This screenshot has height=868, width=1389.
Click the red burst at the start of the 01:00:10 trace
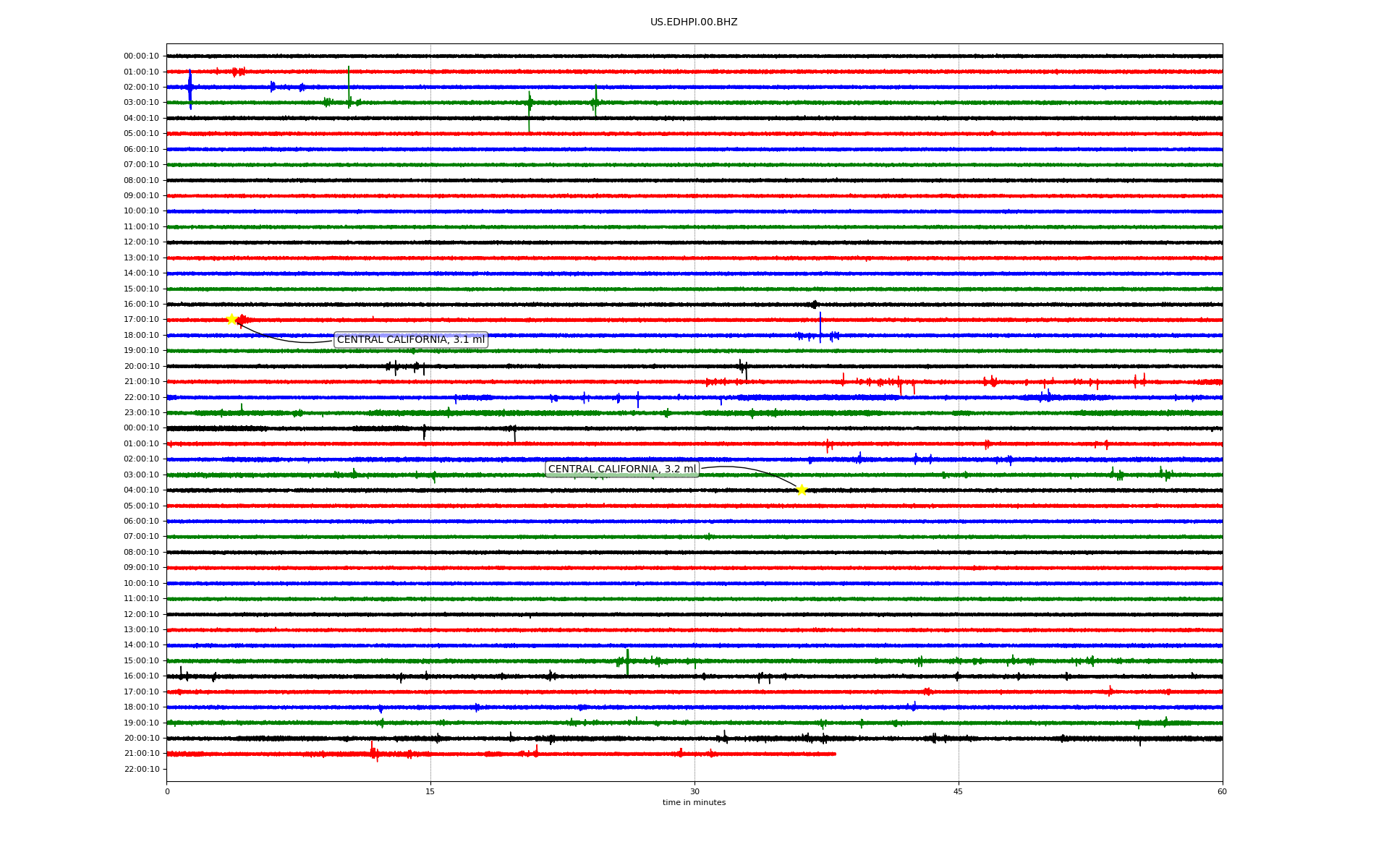(237, 72)
